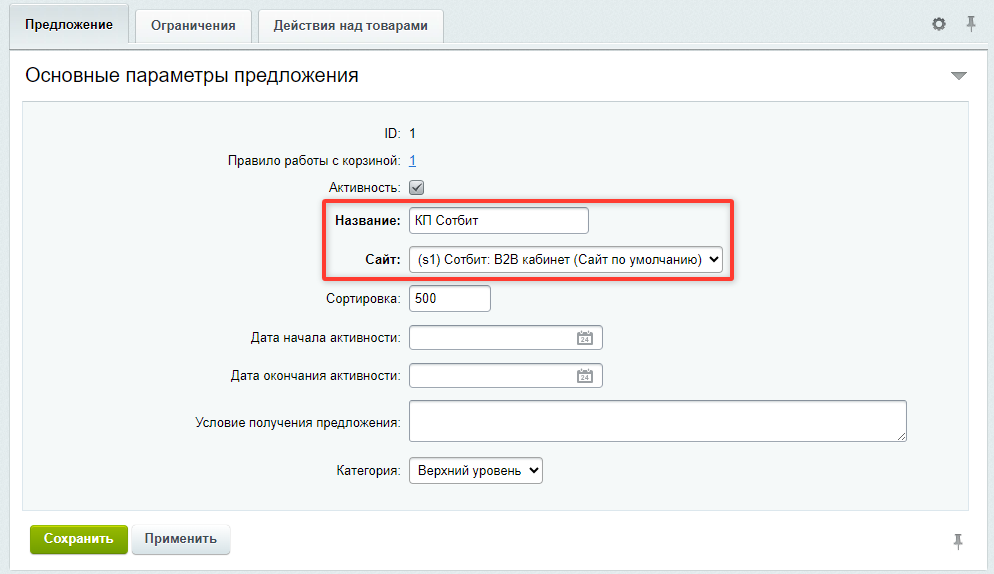
Task: Switch to the Предложение tab
Action: 69,25
